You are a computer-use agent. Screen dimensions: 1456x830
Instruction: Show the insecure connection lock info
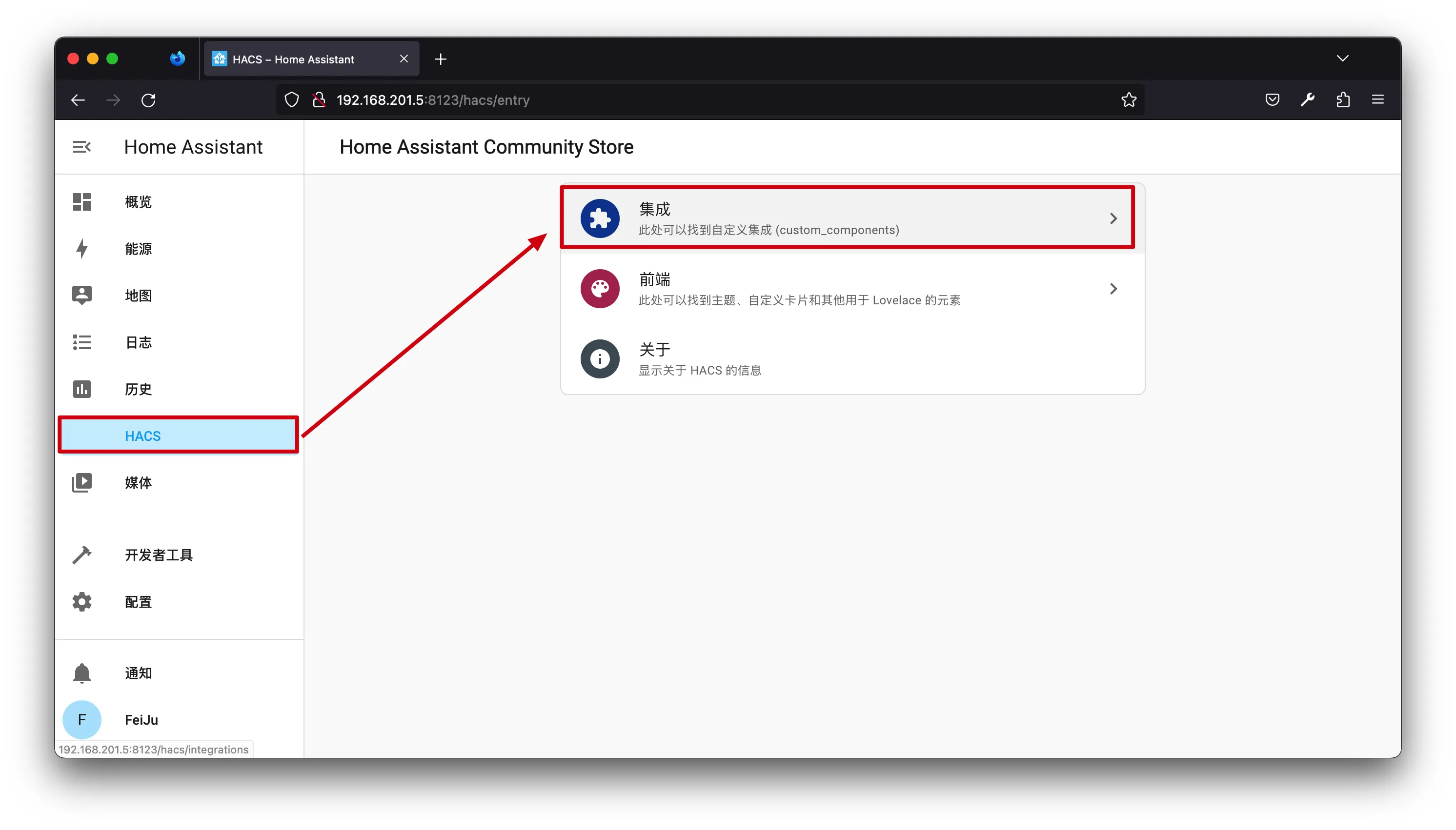pyautogui.click(x=320, y=100)
